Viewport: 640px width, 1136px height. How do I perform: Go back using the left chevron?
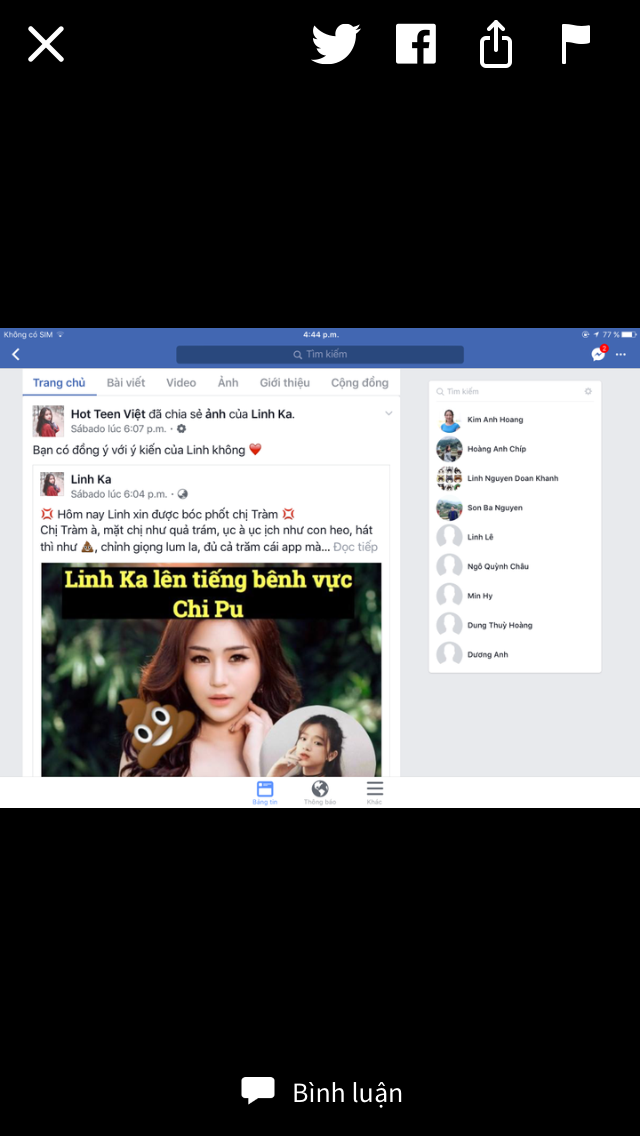[16, 354]
